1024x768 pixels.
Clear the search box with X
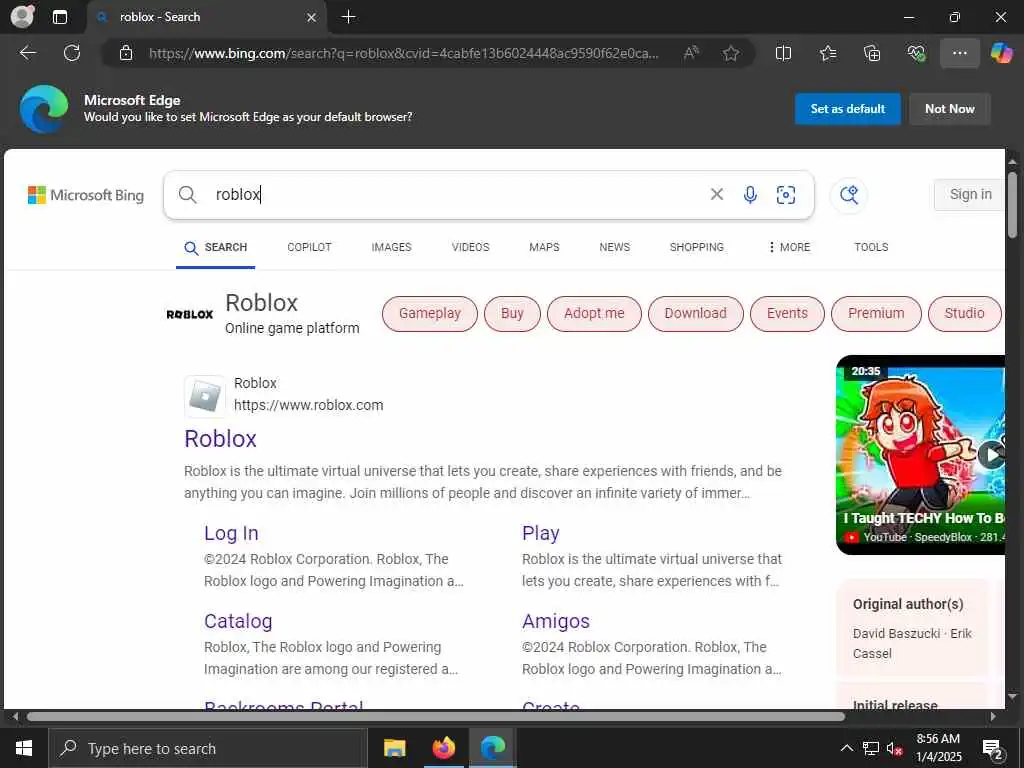click(x=716, y=194)
